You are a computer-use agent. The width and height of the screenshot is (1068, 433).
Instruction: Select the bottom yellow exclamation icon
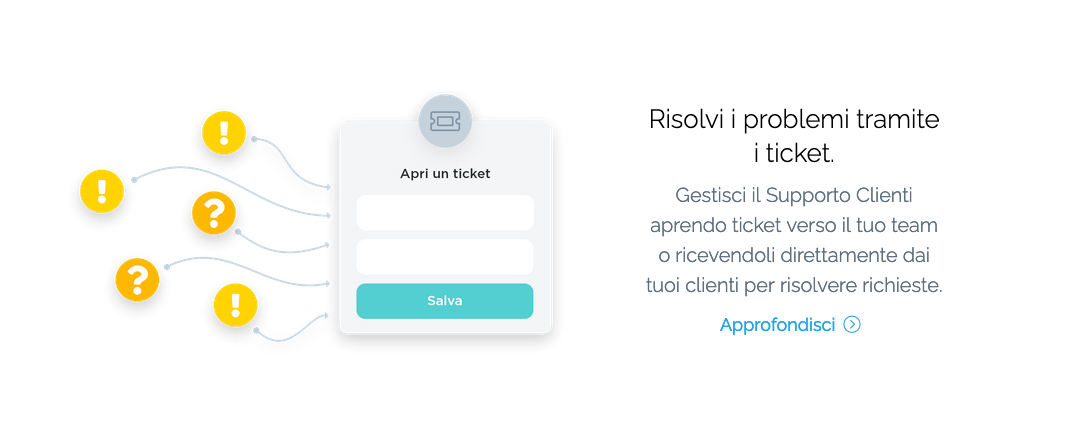click(x=236, y=305)
